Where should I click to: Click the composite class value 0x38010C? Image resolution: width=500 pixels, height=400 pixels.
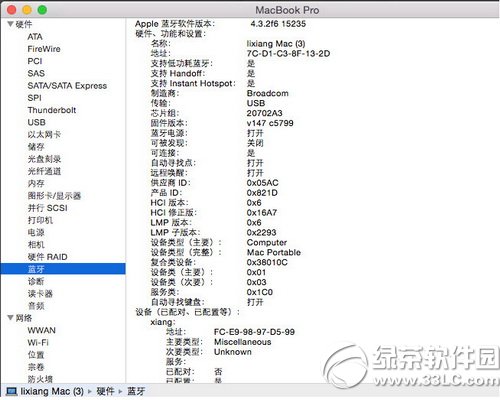click(x=267, y=262)
